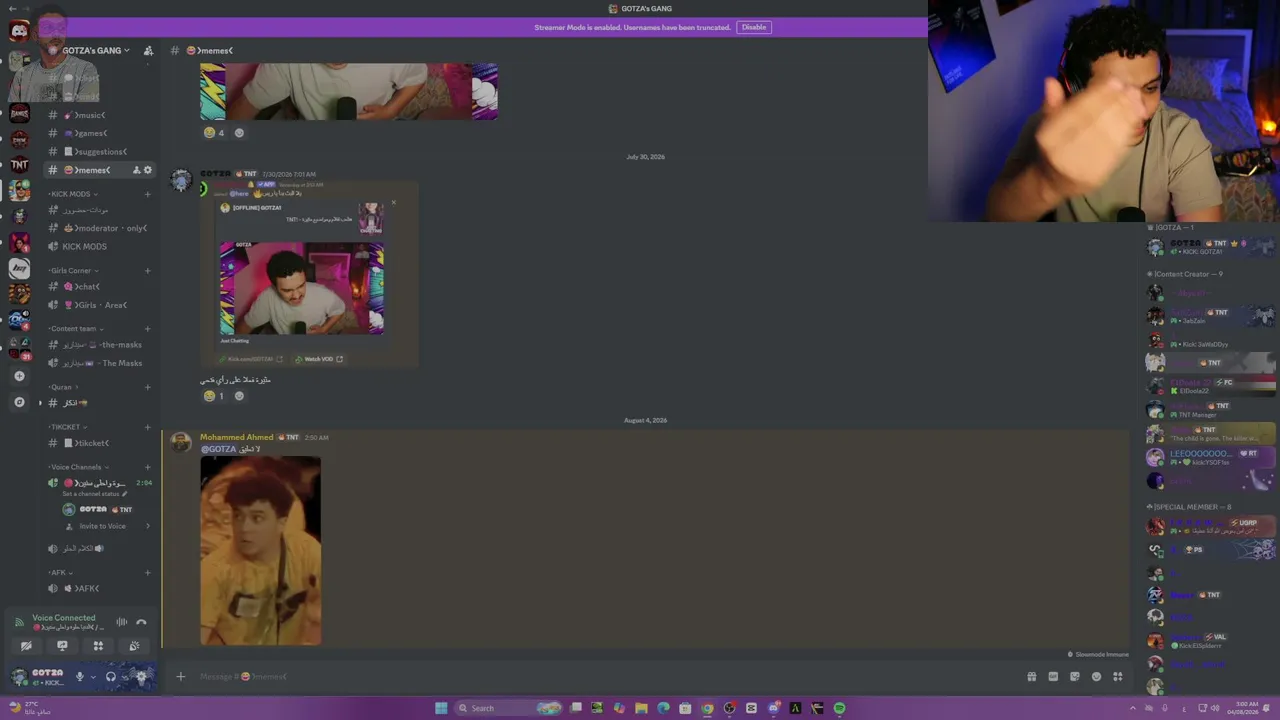The width and height of the screenshot is (1280, 720).
Task: Add channel to Girls Corner category
Action: [x=147, y=270]
